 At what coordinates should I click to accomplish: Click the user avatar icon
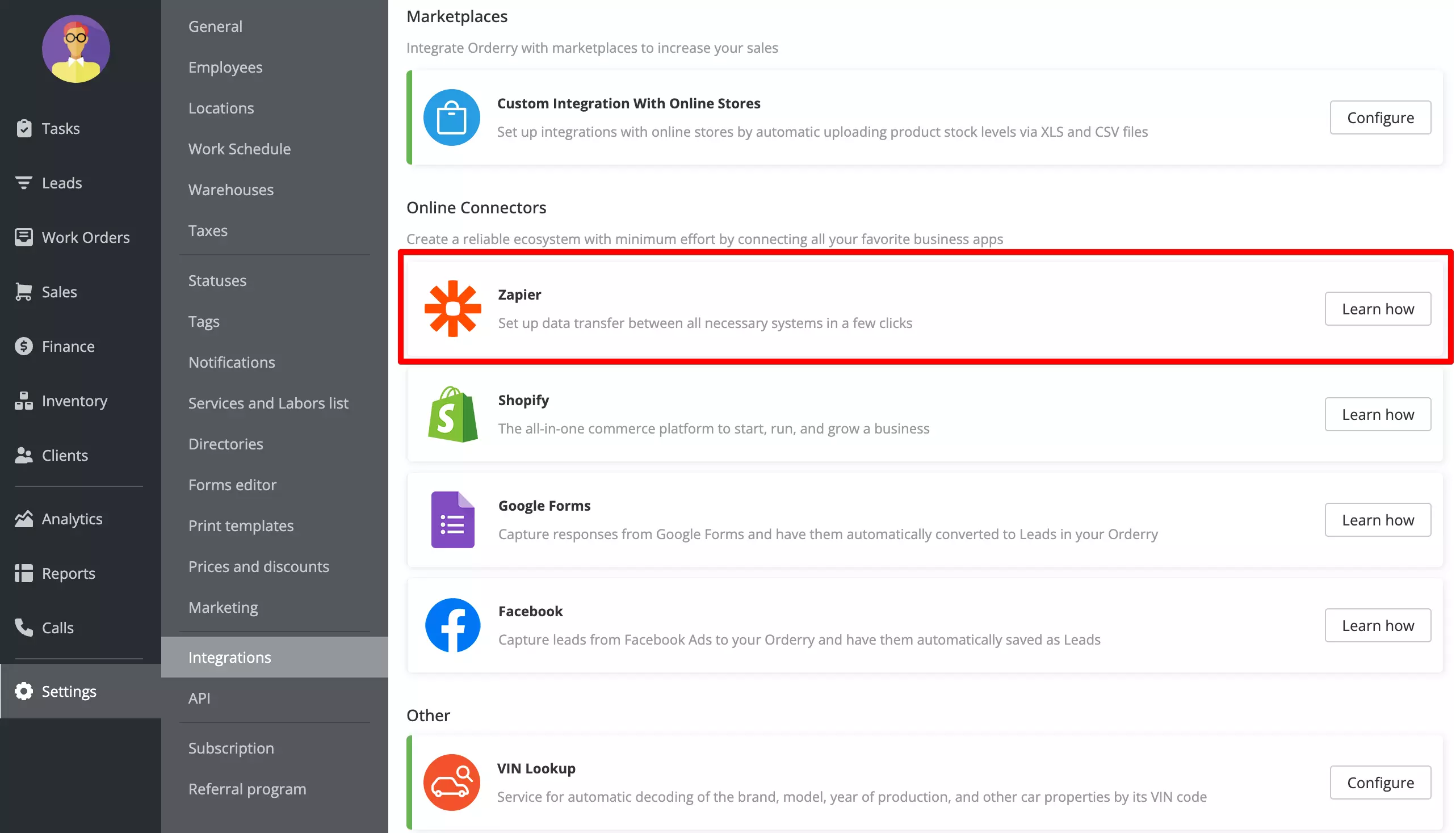(x=75, y=49)
